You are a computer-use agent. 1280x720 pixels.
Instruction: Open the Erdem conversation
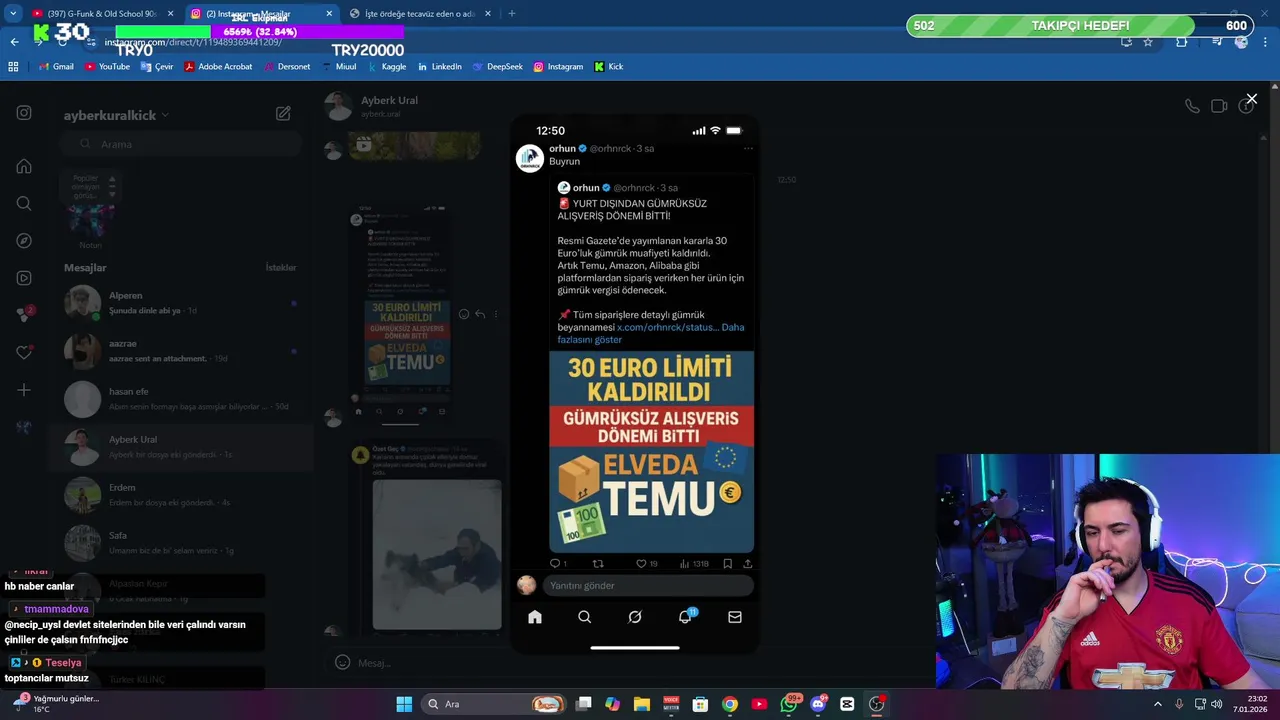click(180, 495)
